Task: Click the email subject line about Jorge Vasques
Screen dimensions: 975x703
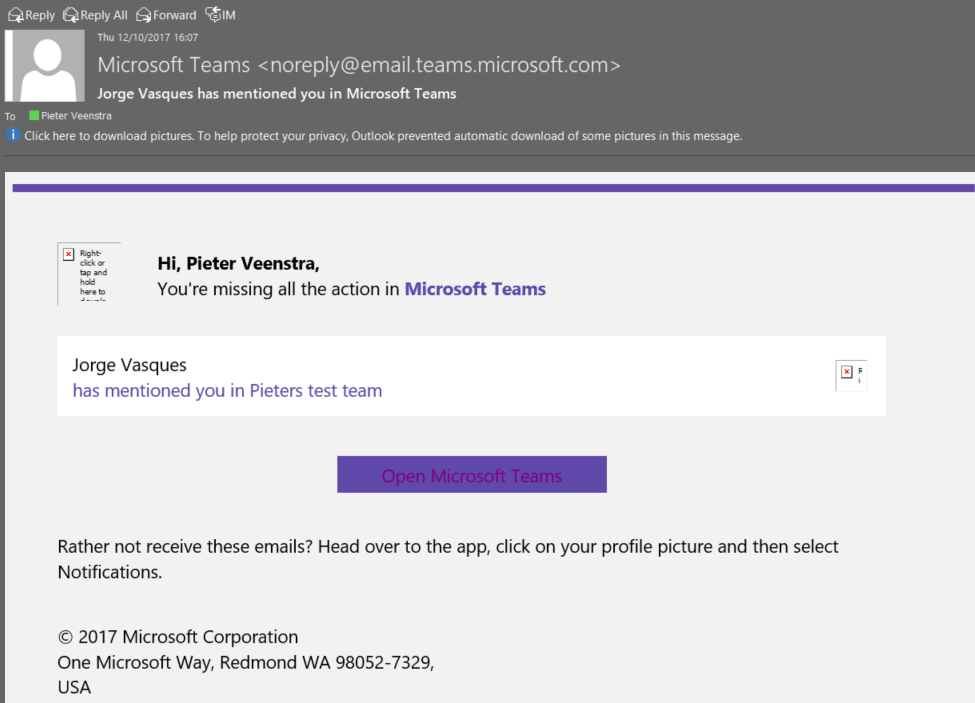Action: click(276, 94)
